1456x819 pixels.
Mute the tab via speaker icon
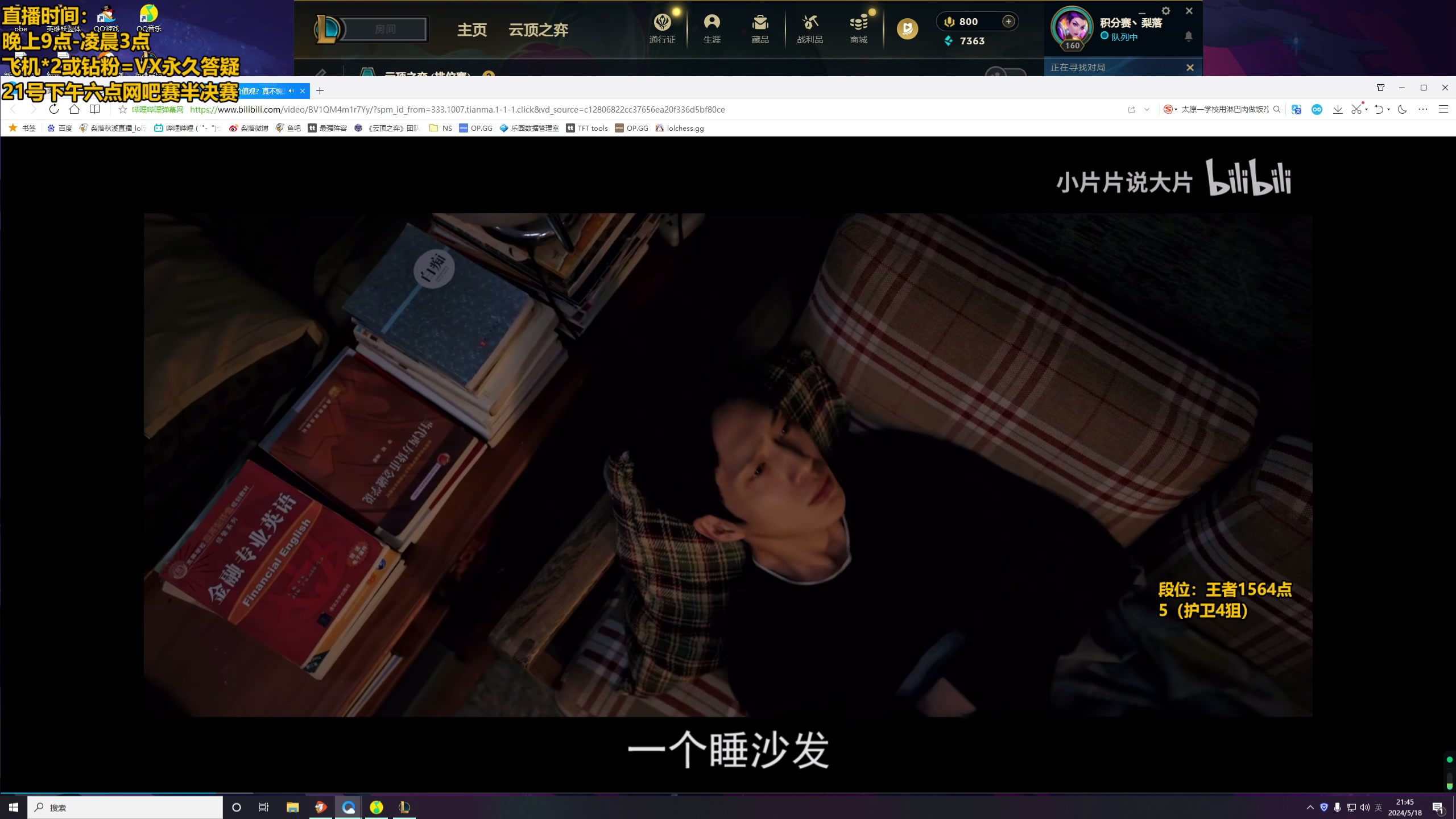pyautogui.click(x=291, y=91)
